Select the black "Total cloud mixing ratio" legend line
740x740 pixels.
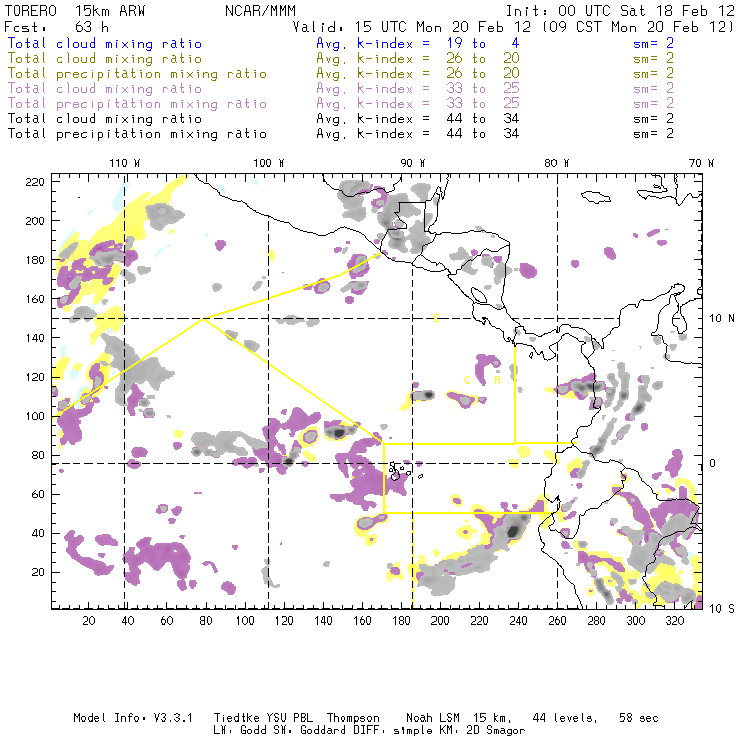[x=105, y=119]
